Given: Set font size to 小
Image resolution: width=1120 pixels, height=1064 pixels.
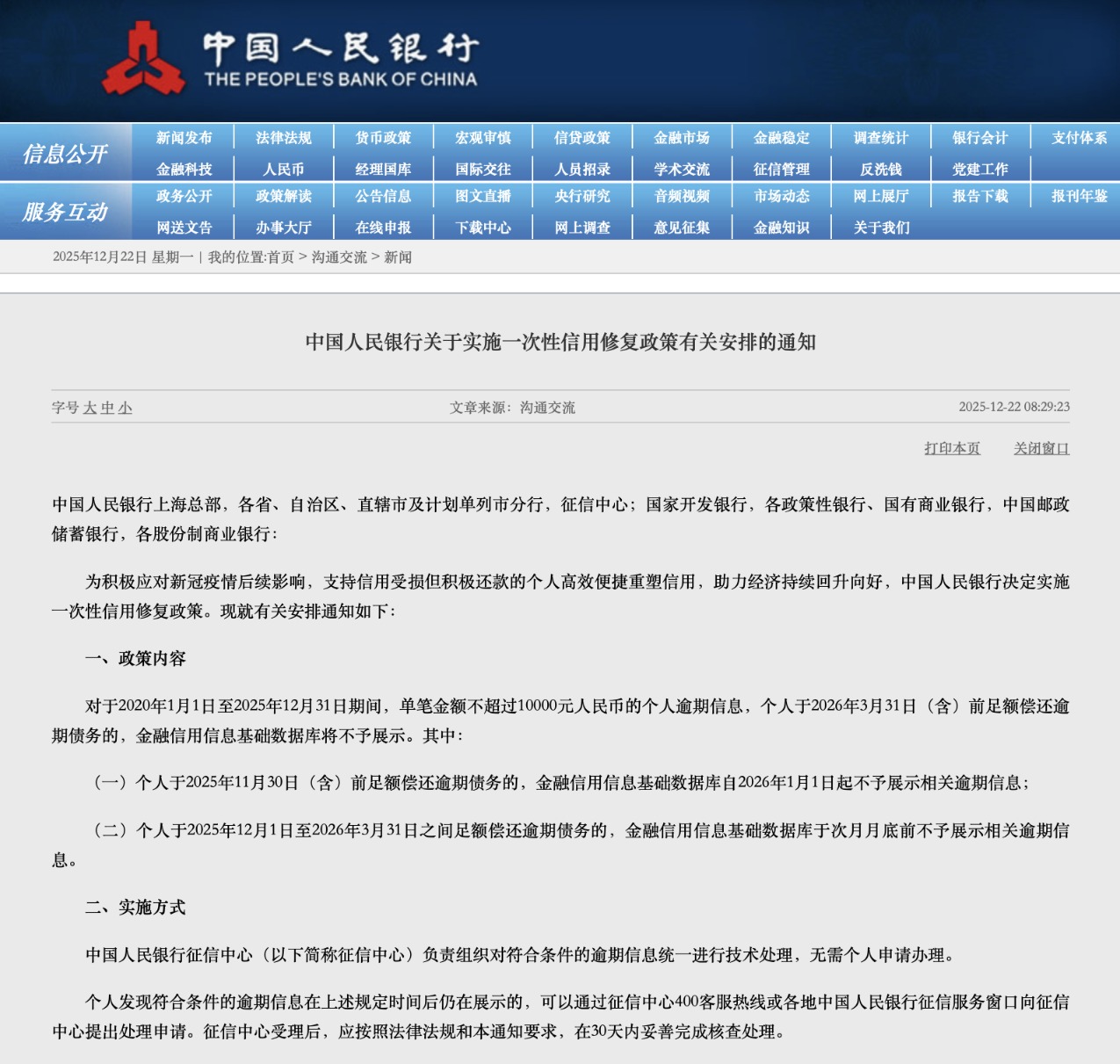Looking at the screenshot, I should pyautogui.click(x=125, y=408).
